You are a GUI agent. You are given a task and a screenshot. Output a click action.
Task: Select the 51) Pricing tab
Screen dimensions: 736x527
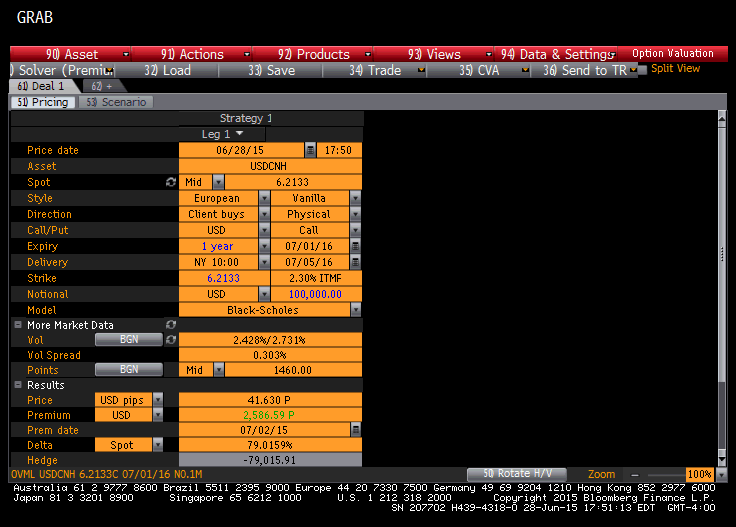(x=43, y=102)
